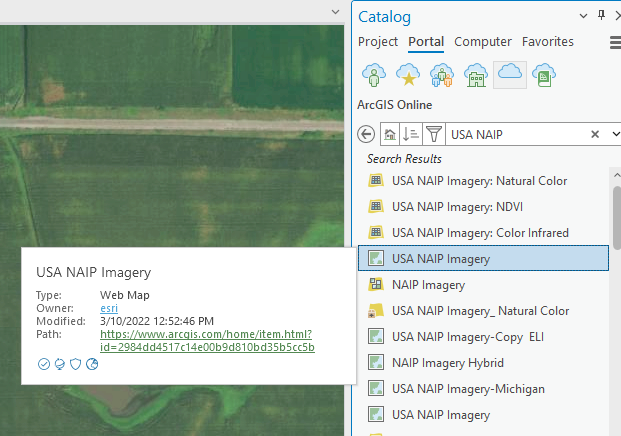This screenshot has width=621, height=436.
Task: Open Living Atlas portal collection
Action: (x=544, y=74)
